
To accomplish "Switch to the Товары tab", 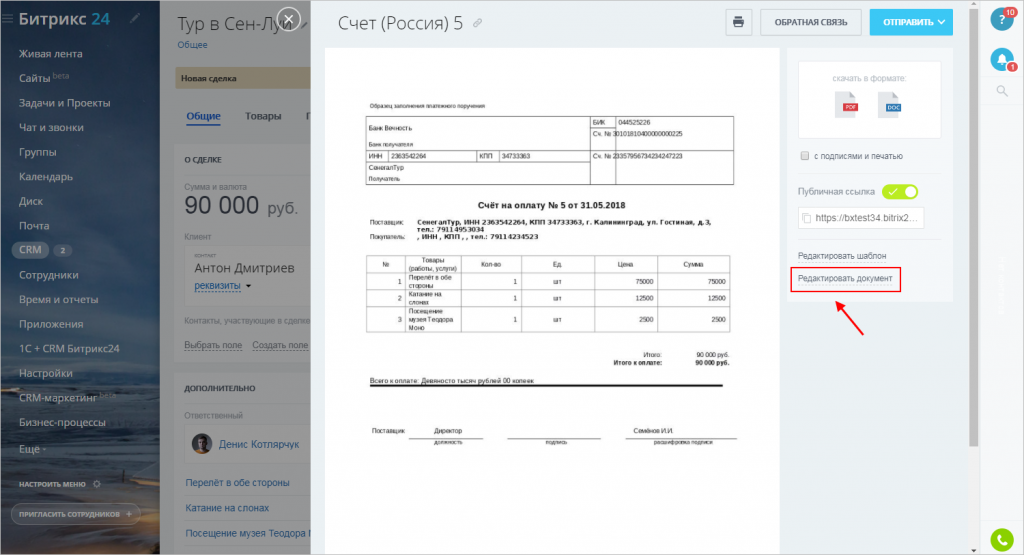I will pos(263,116).
